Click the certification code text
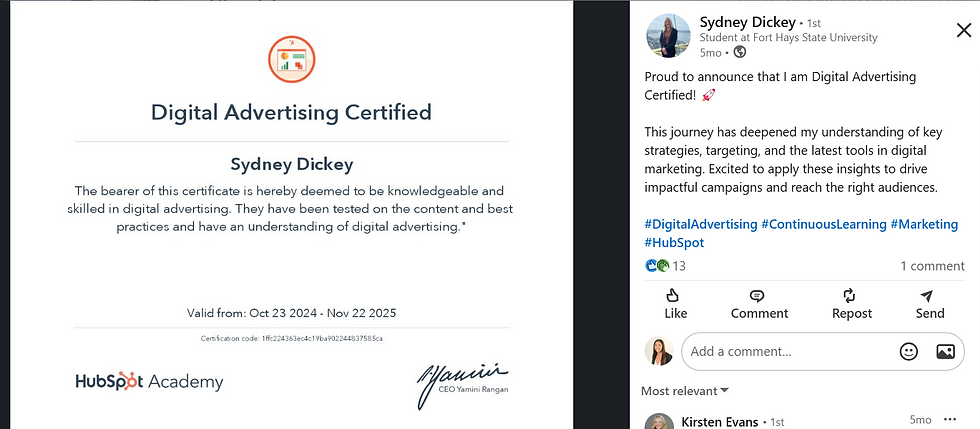The height and width of the screenshot is (429, 980). point(291,338)
